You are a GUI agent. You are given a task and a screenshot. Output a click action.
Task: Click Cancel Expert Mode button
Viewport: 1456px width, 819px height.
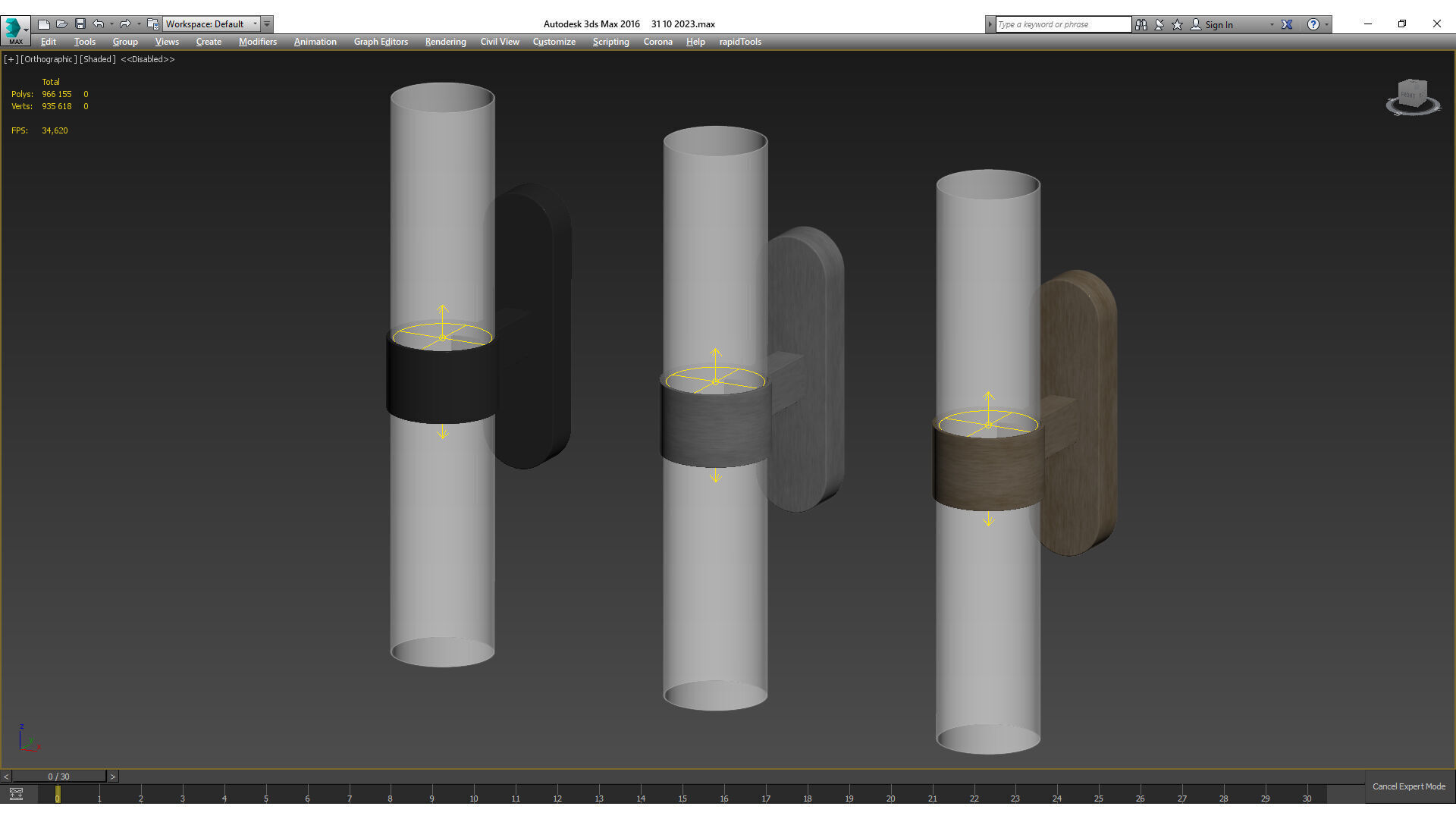(1408, 786)
